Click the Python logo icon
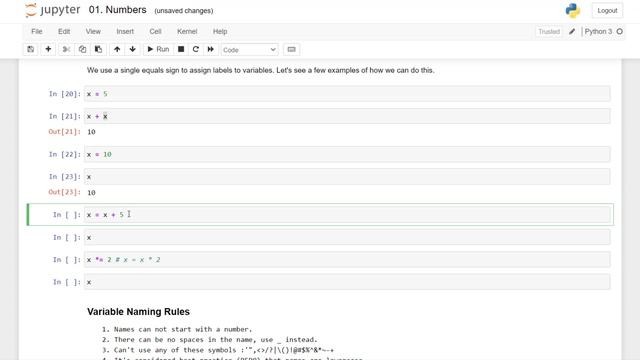This screenshot has height=360, width=640. pyautogui.click(x=573, y=11)
